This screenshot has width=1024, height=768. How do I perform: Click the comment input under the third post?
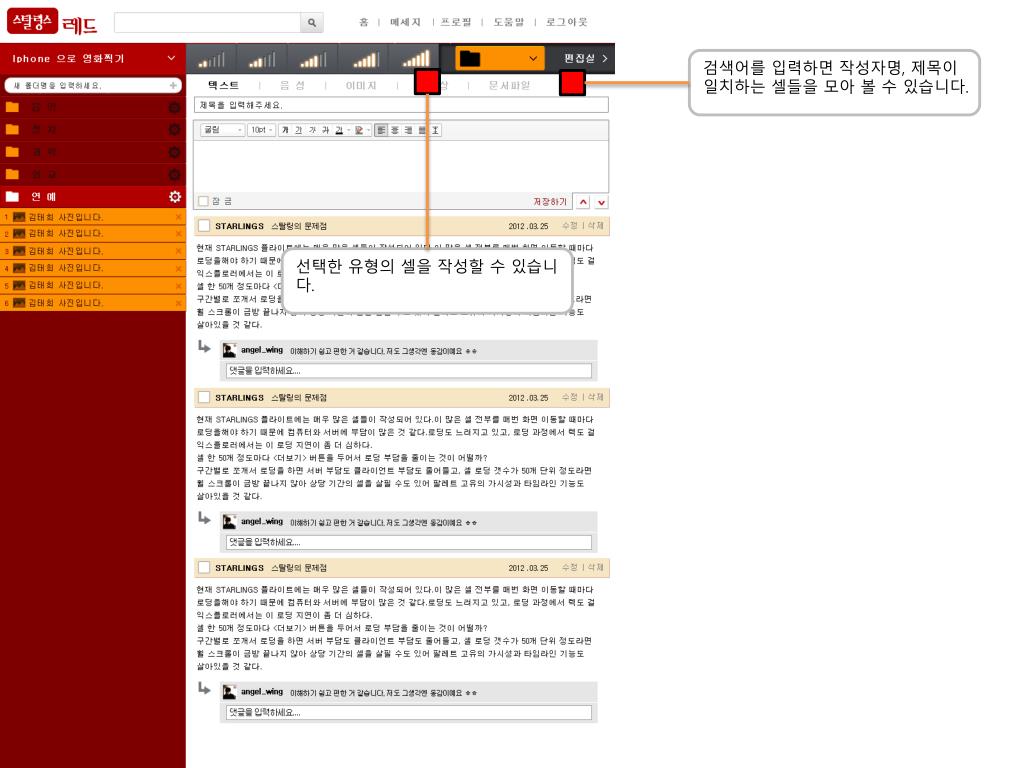coord(409,712)
